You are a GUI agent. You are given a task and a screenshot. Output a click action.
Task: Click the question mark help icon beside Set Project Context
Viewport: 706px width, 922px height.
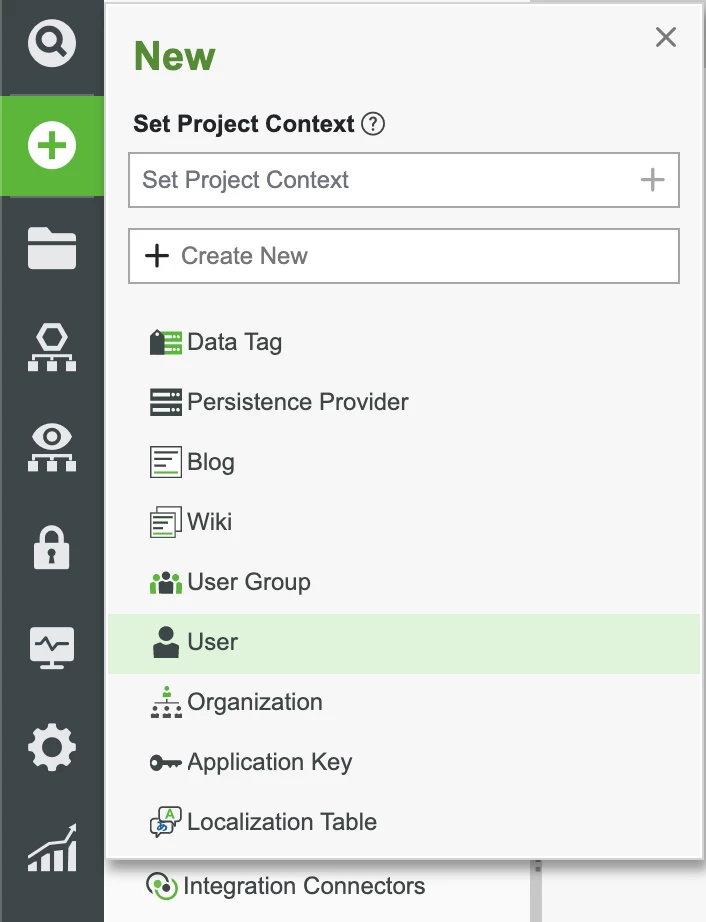(x=372, y=123)
